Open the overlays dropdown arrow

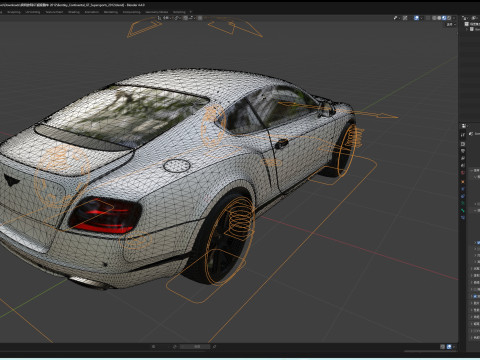coord(421,18)
